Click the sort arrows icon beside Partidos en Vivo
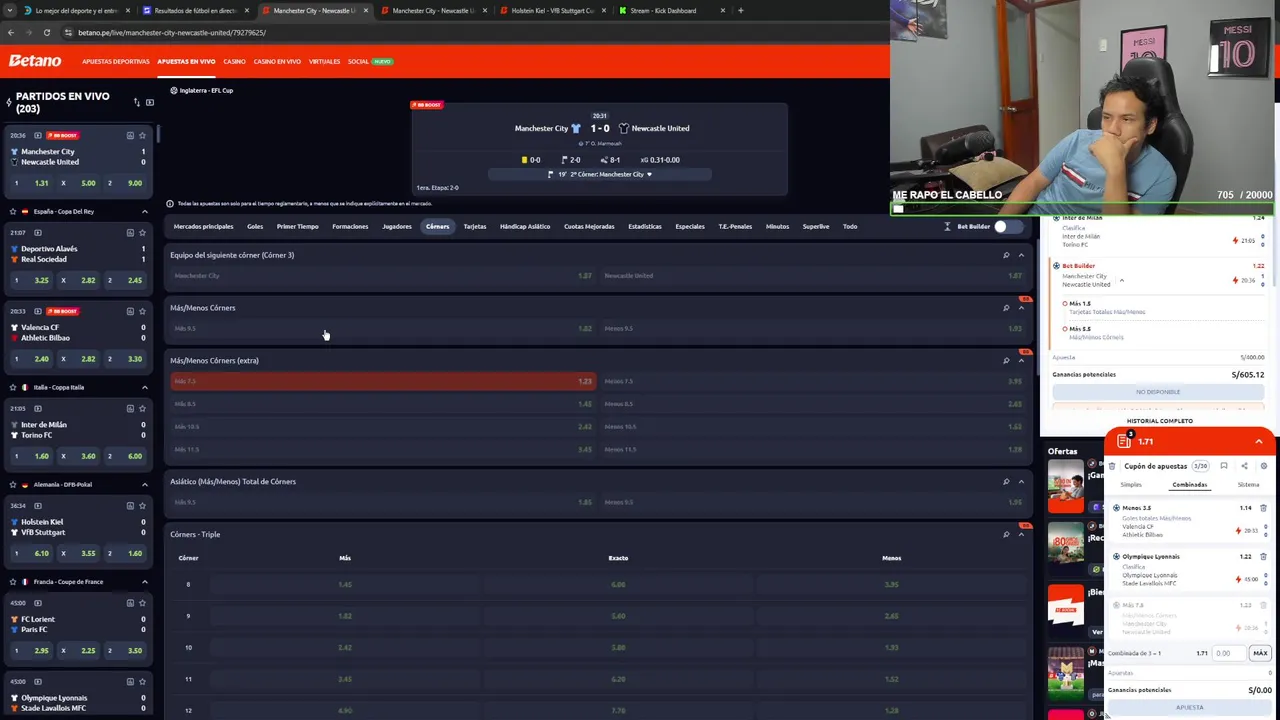Image resolution: width=1280 pixels, height=720 pixels. click(x=137, y=102)
